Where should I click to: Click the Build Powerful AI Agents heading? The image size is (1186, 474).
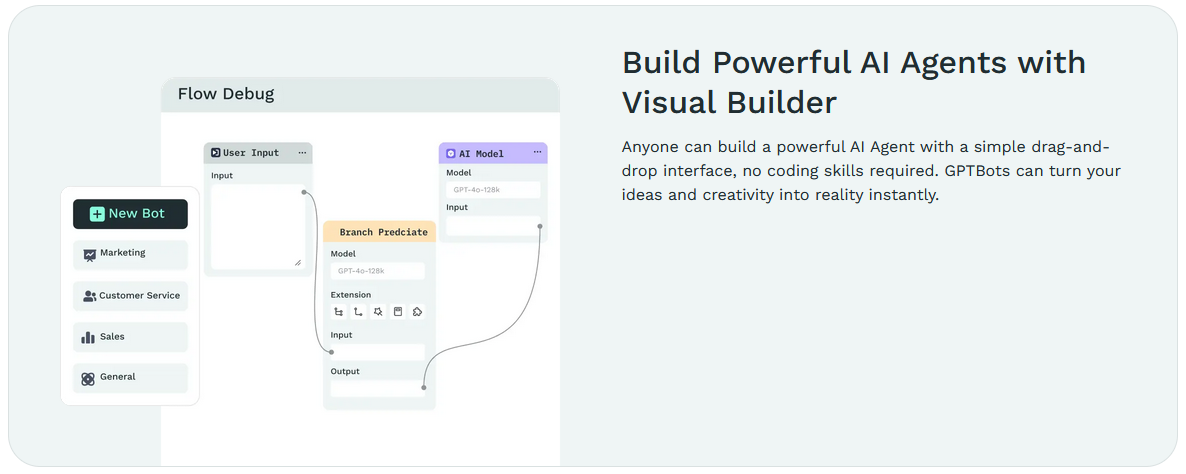pos(854,82)
